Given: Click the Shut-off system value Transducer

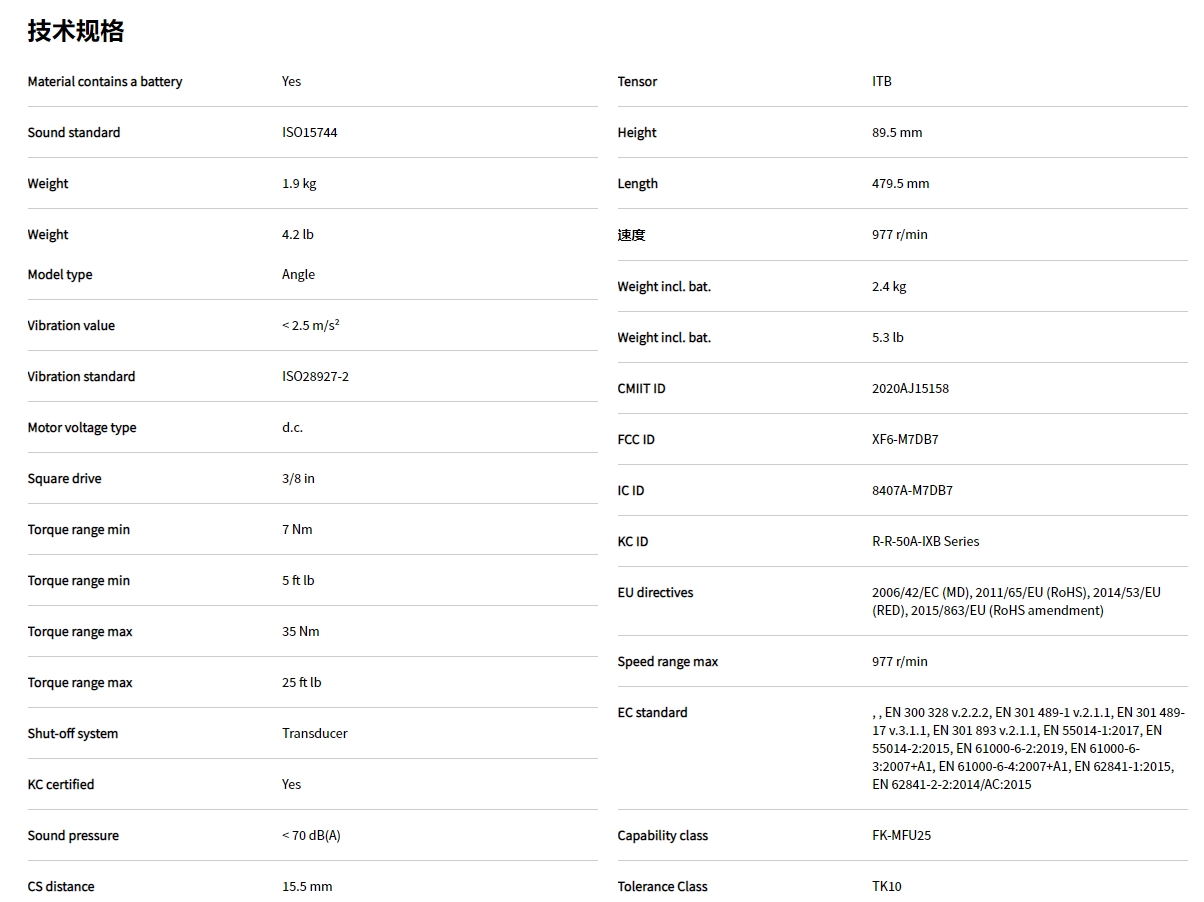Looking at the screenshot, I should coord(314,734).
